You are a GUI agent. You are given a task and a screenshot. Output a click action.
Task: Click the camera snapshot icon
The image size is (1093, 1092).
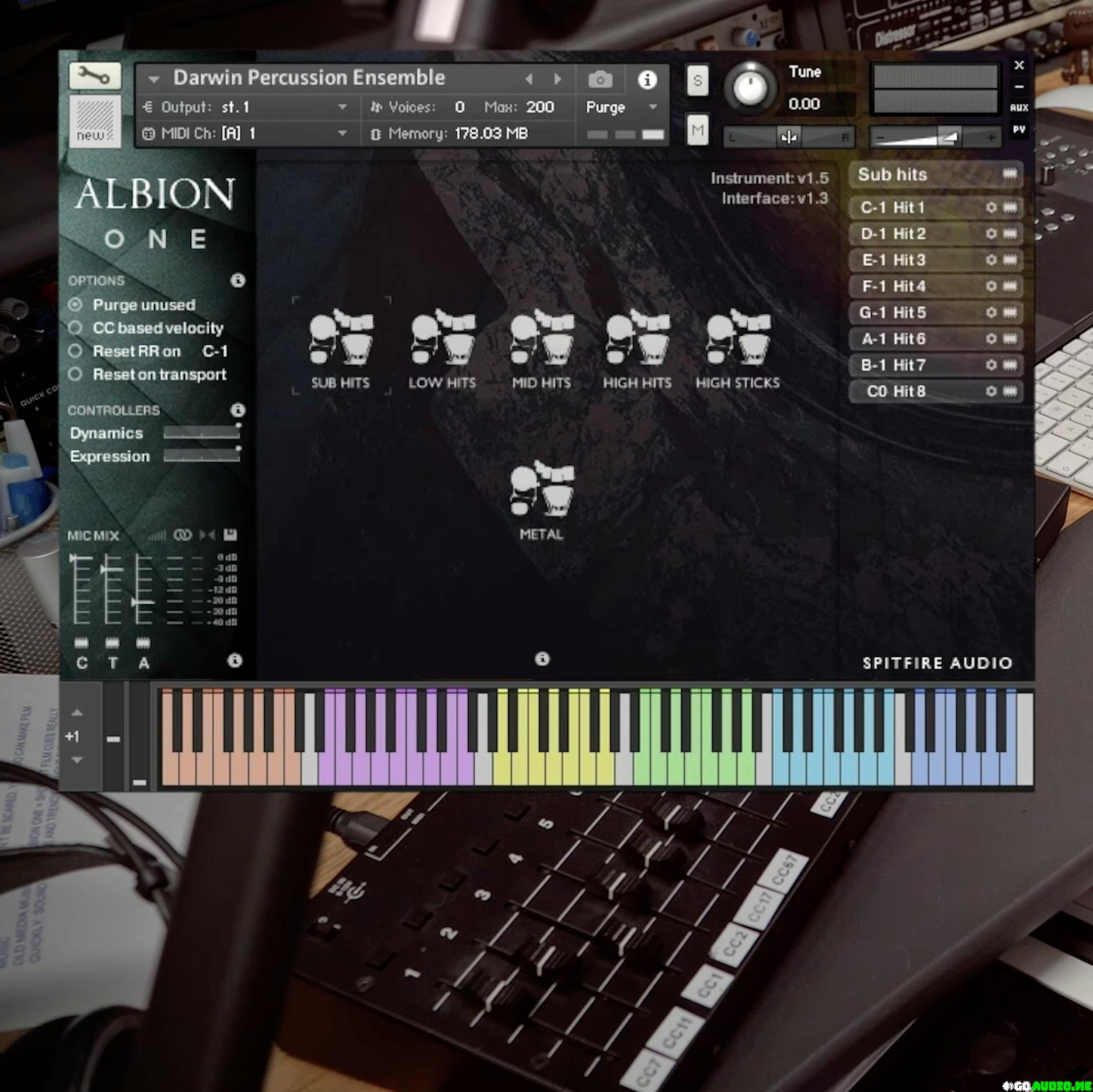[x=600, y=79]
